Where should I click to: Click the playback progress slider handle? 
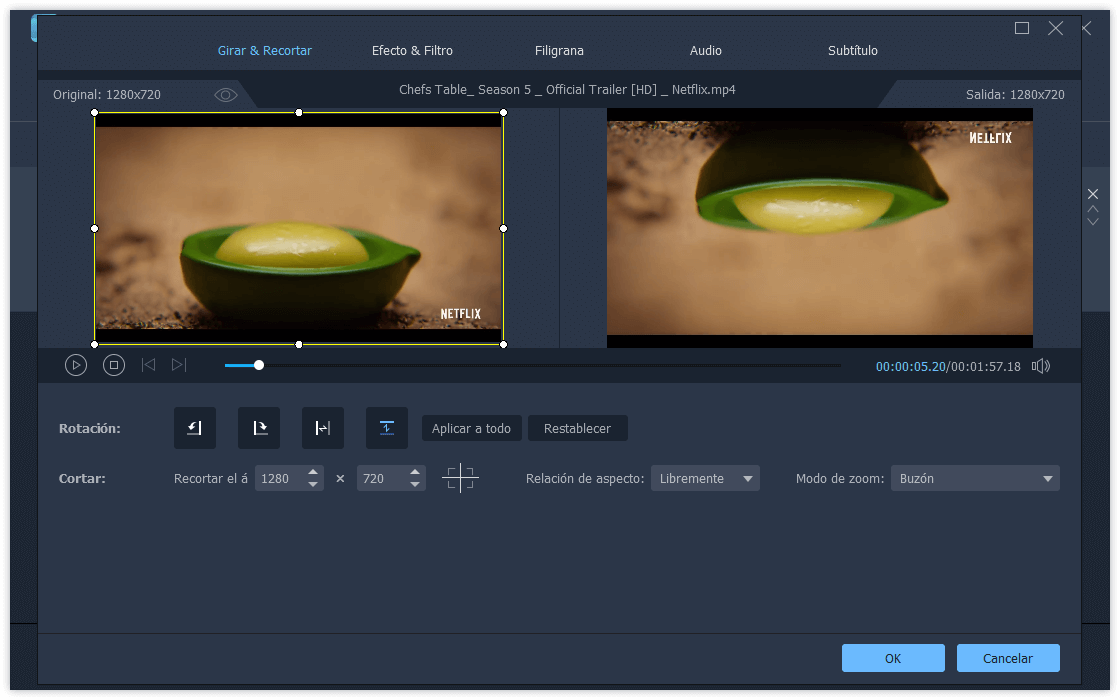point(259,365)
